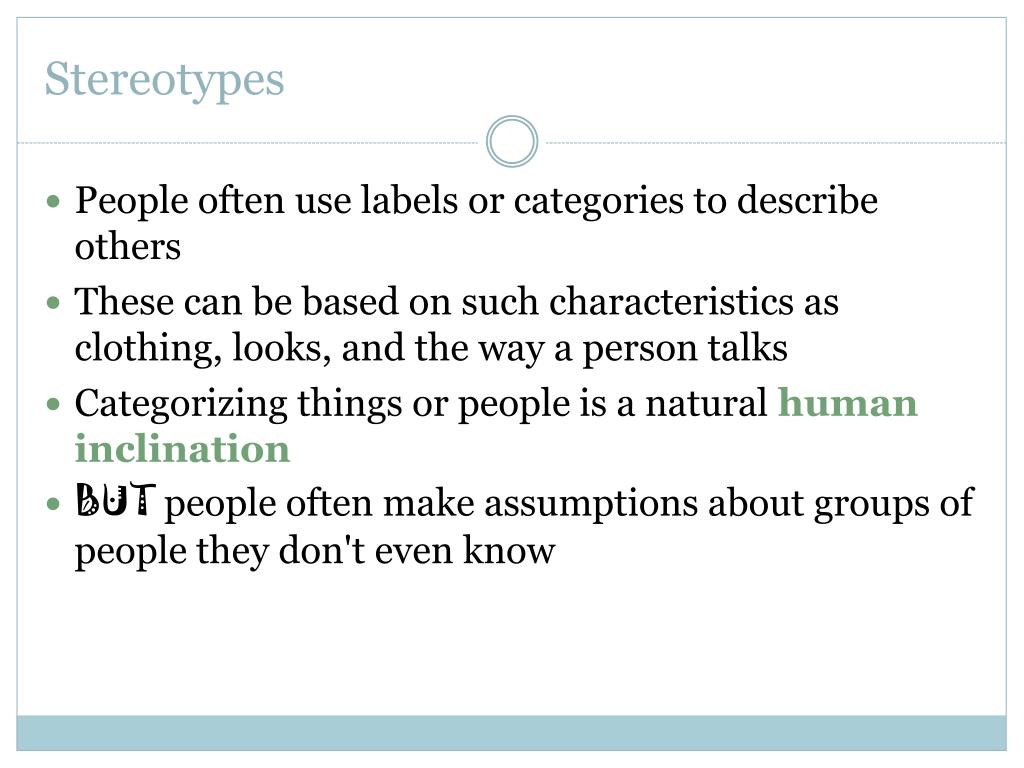Viewport: 1024px width, 768px height.
Task: Click the Stereotypes slide title
Action: pos(164,81)
